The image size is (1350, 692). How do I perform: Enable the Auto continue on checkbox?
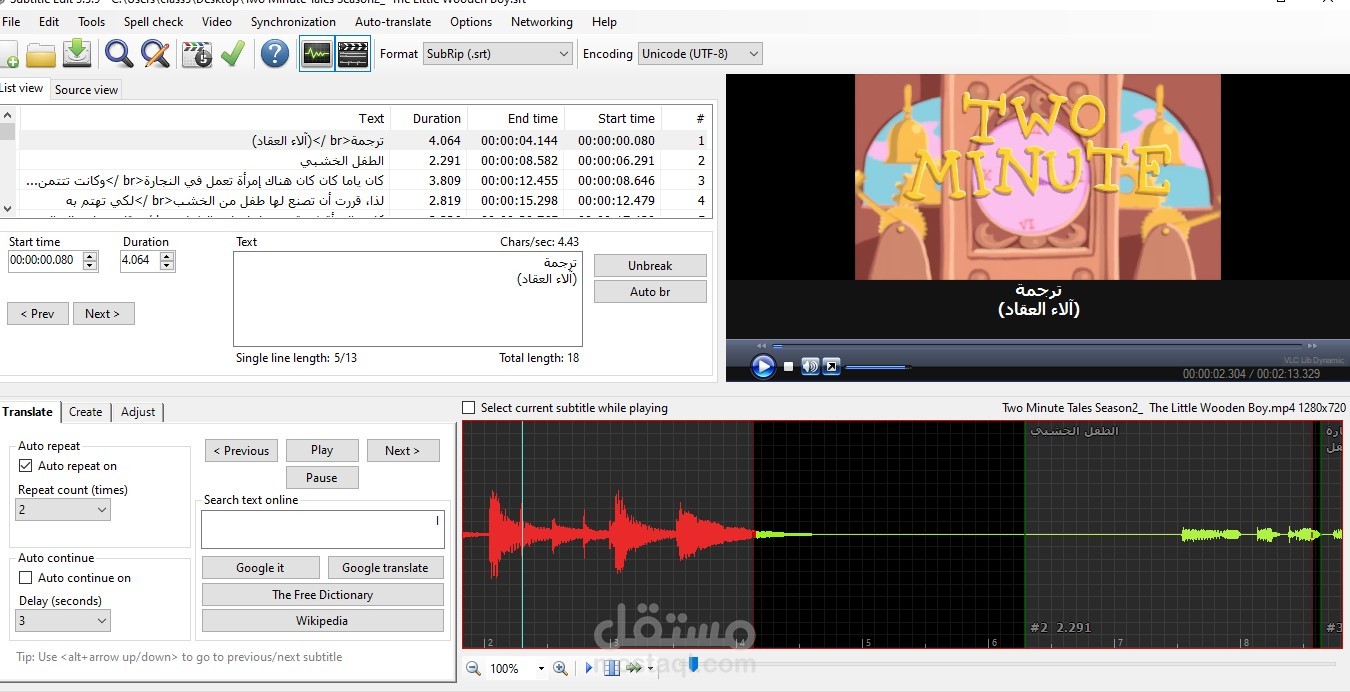(26, 578)
